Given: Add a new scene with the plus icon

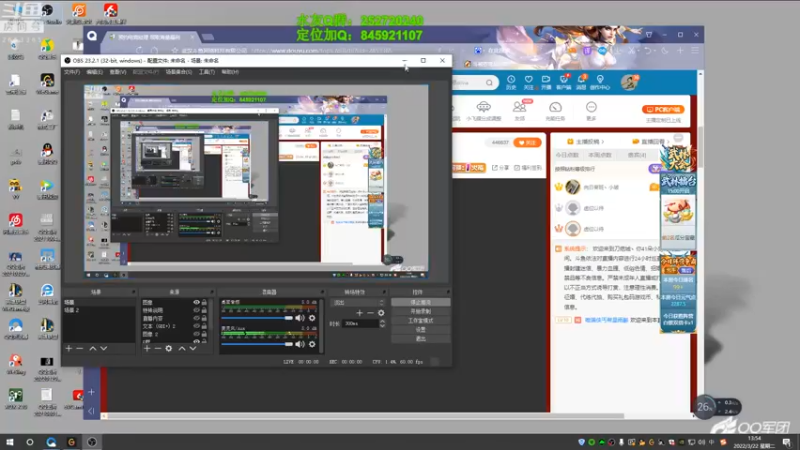Looking at the screenshot, I should coord(69,348).
